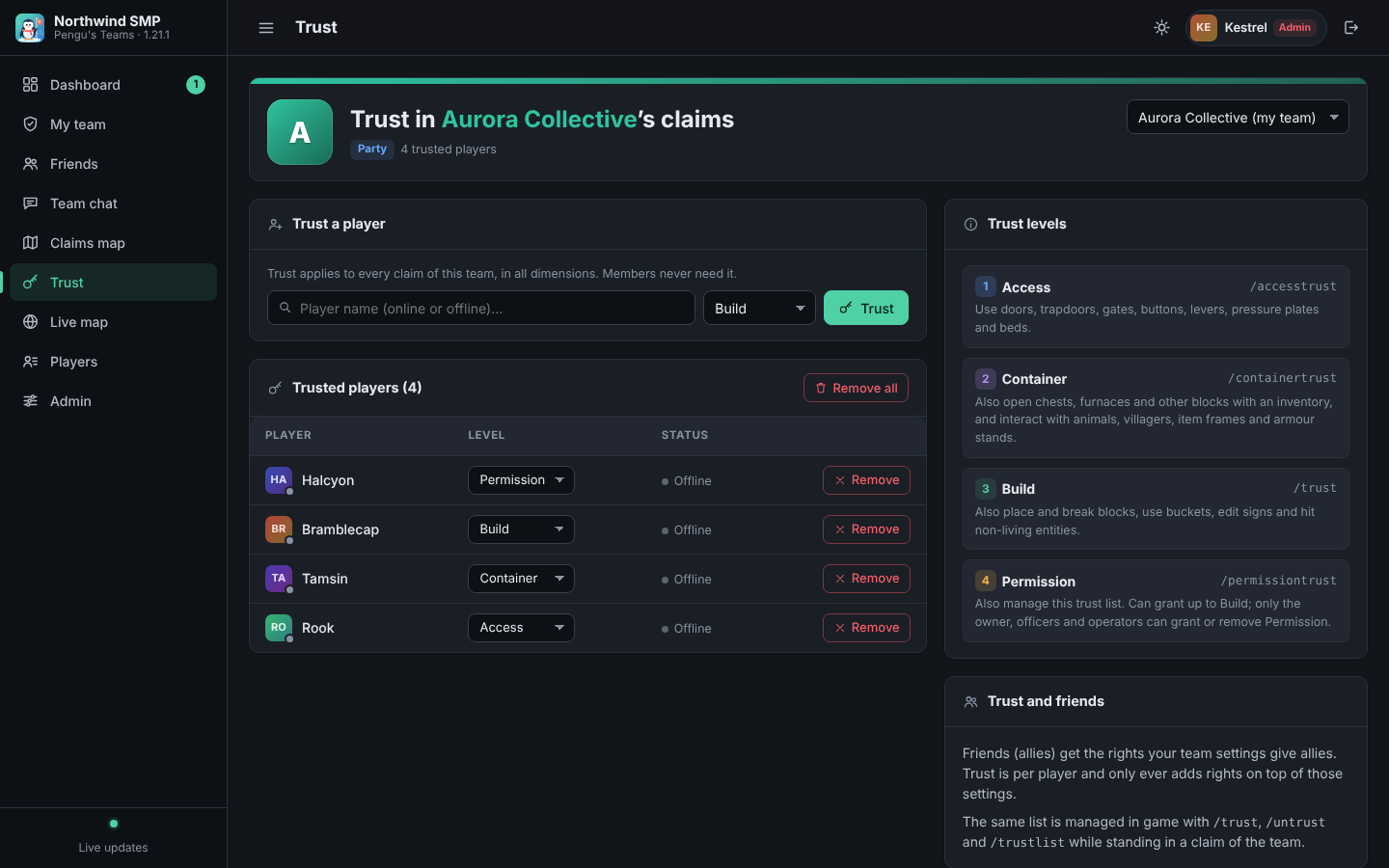
Task: Change Tamsin's Container level dropdown
Action: click(521, 579)
